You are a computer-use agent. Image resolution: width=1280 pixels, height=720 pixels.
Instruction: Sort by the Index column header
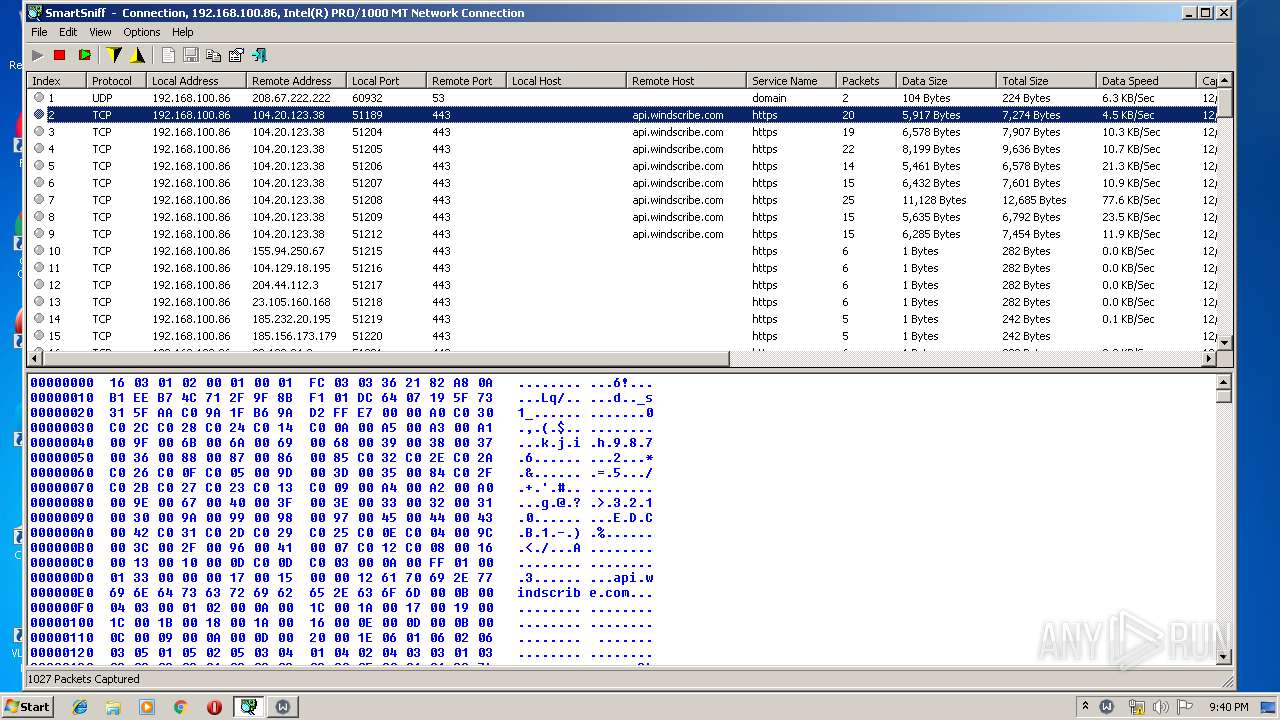(57, 81)
